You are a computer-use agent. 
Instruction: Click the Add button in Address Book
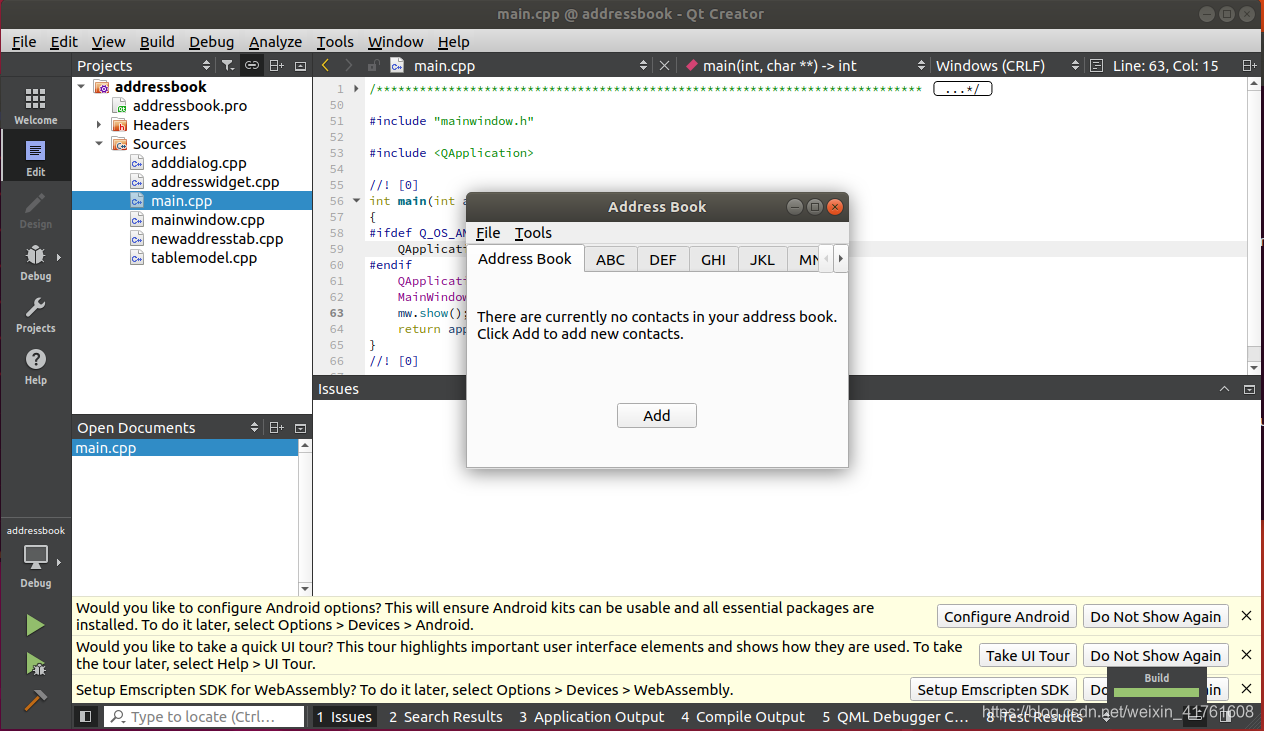pyautogui.click(x=656, y=415)
